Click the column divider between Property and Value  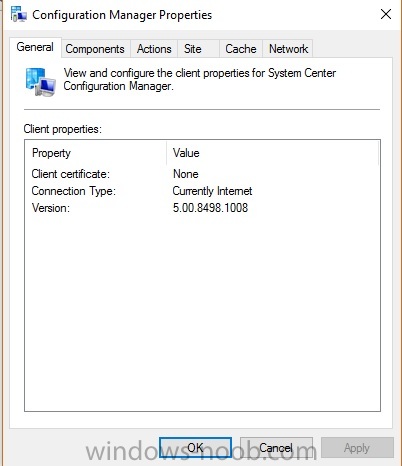point(166,153)
